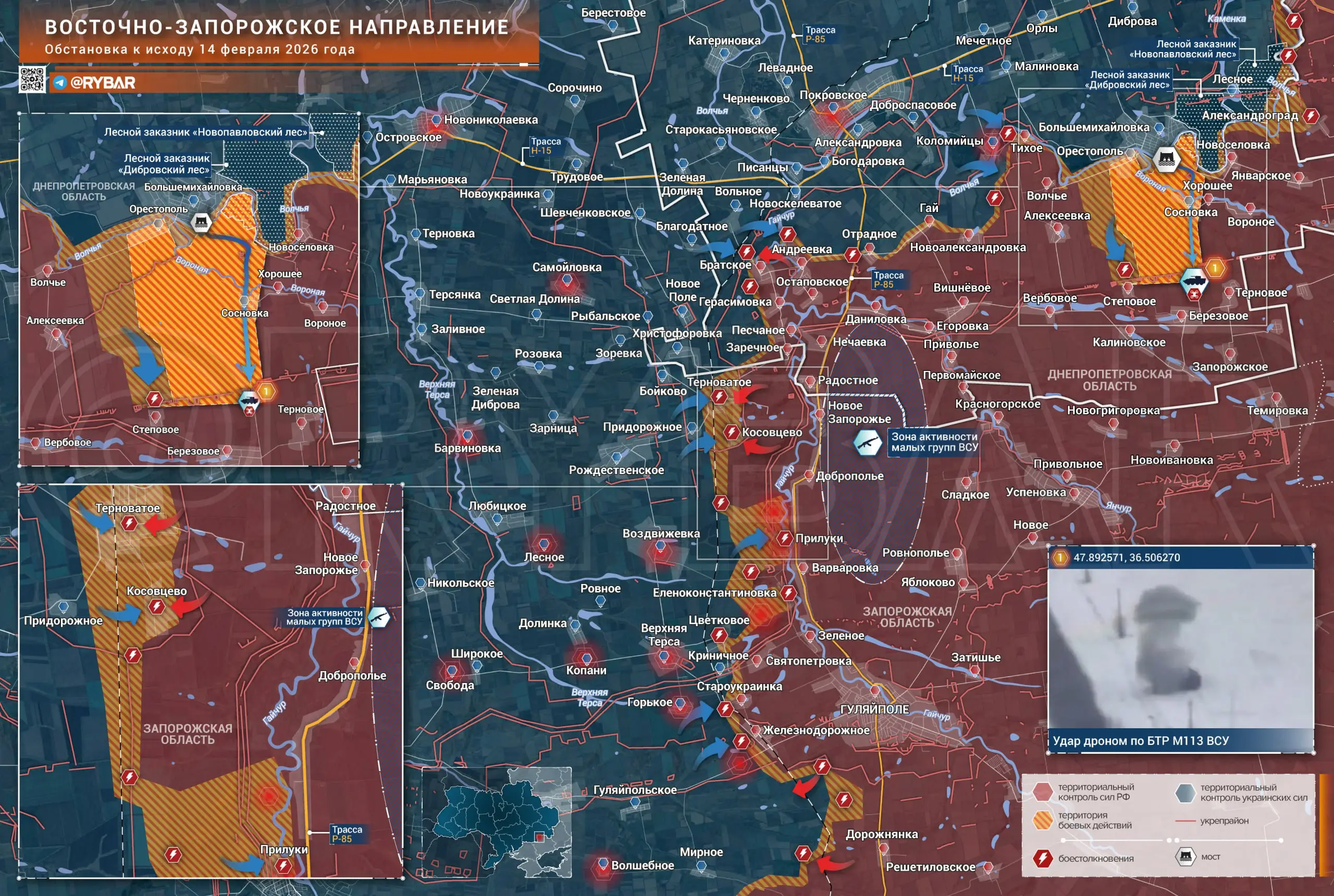The height and width of the screenshot is (896, 1334).
Task: Click the bridge icon labeled 'мост' in the legend
Action: [x=1185, y=856]
